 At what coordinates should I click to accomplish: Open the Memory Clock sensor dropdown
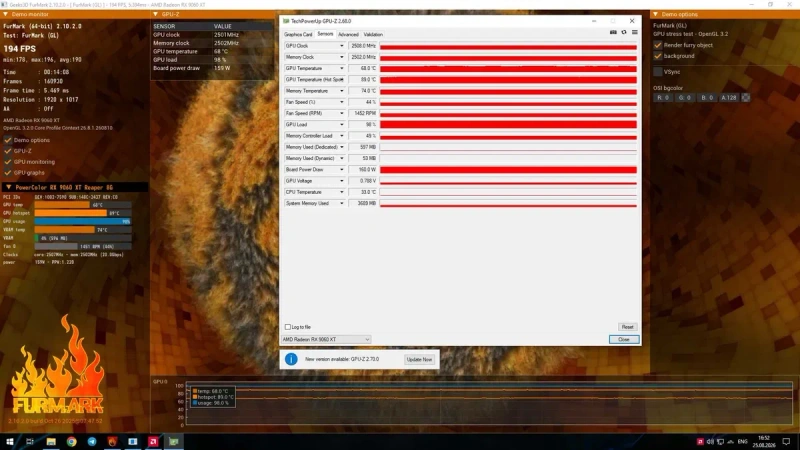coord(341,57)
